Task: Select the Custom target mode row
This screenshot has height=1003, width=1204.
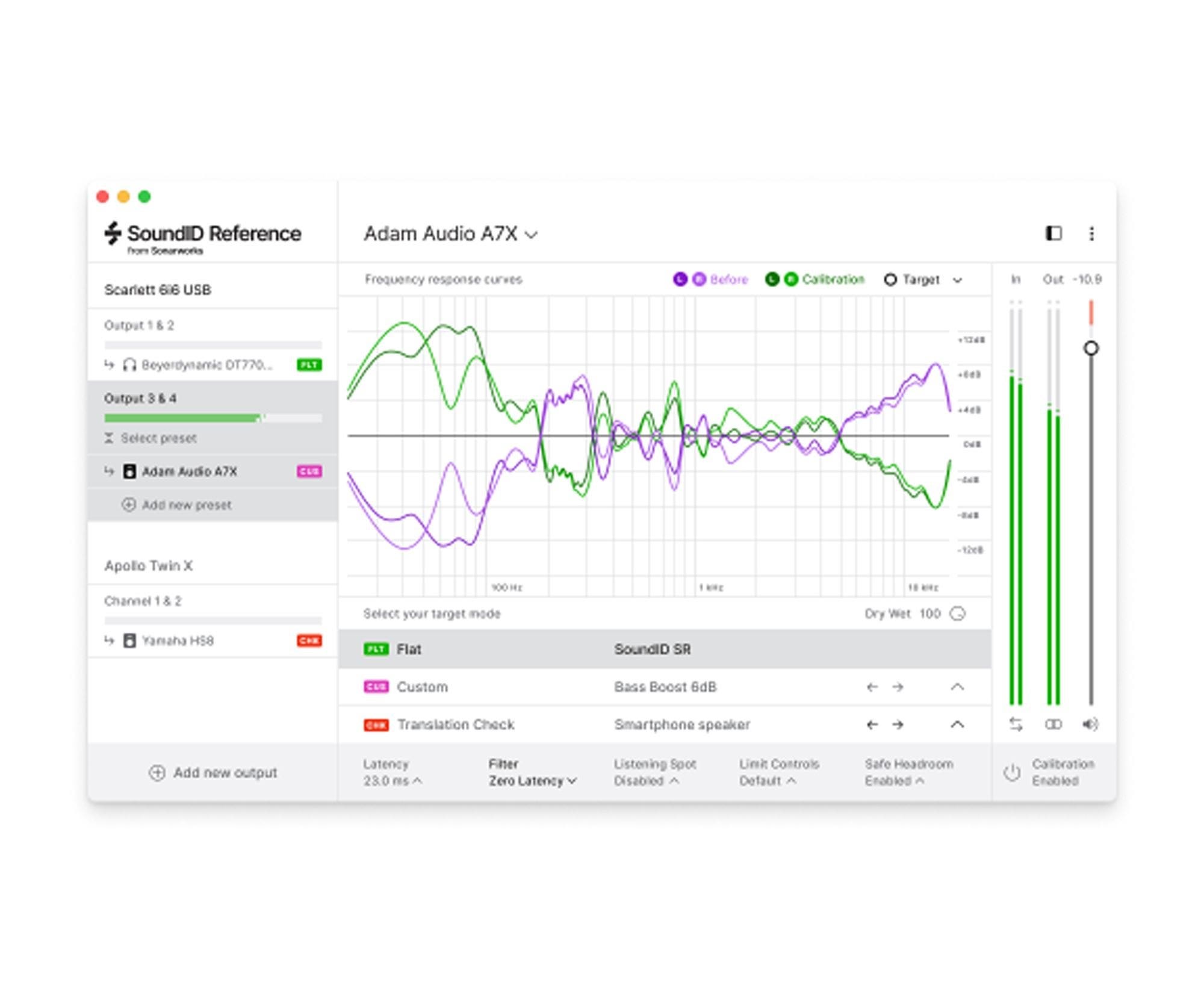Action: point(665,687)
